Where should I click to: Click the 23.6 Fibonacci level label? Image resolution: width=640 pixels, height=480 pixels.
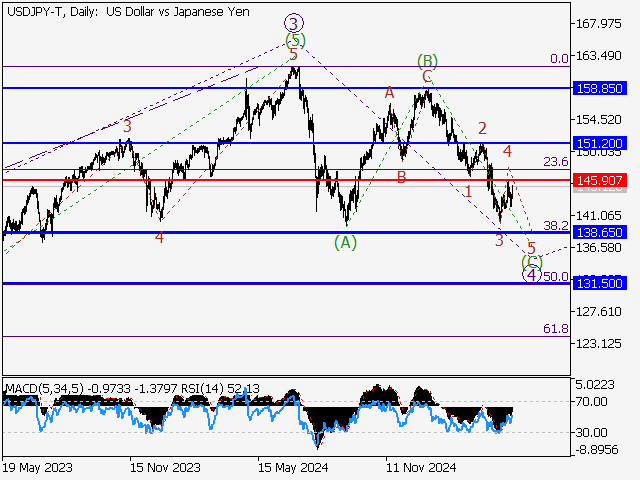click(x=556, y=161)
